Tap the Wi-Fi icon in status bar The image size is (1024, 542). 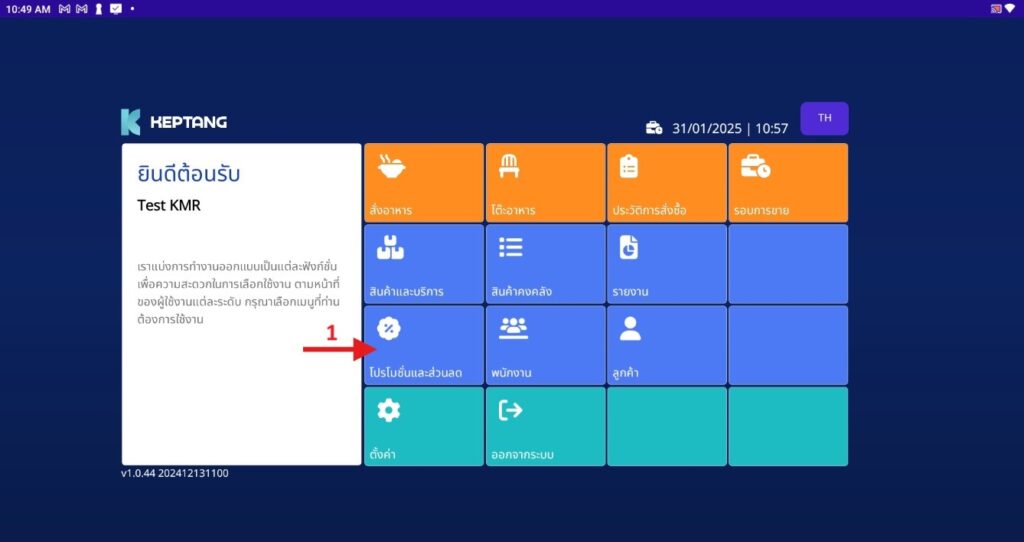tap(1010, 8)
